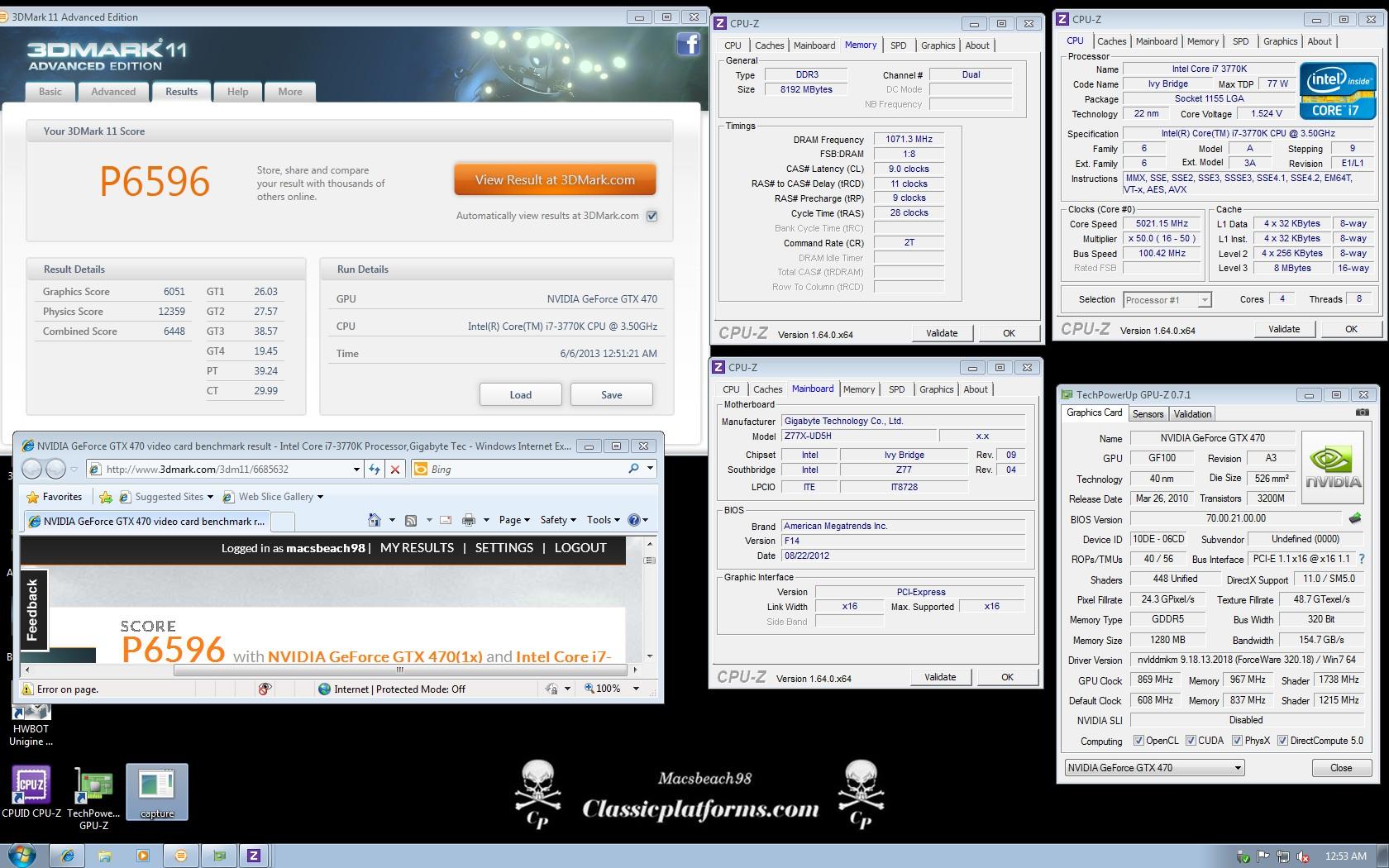The height and width of the screenshot is (868, 1389).
Task: Open the Processor #1 selection dropdown
Action: coord(1167,299)
